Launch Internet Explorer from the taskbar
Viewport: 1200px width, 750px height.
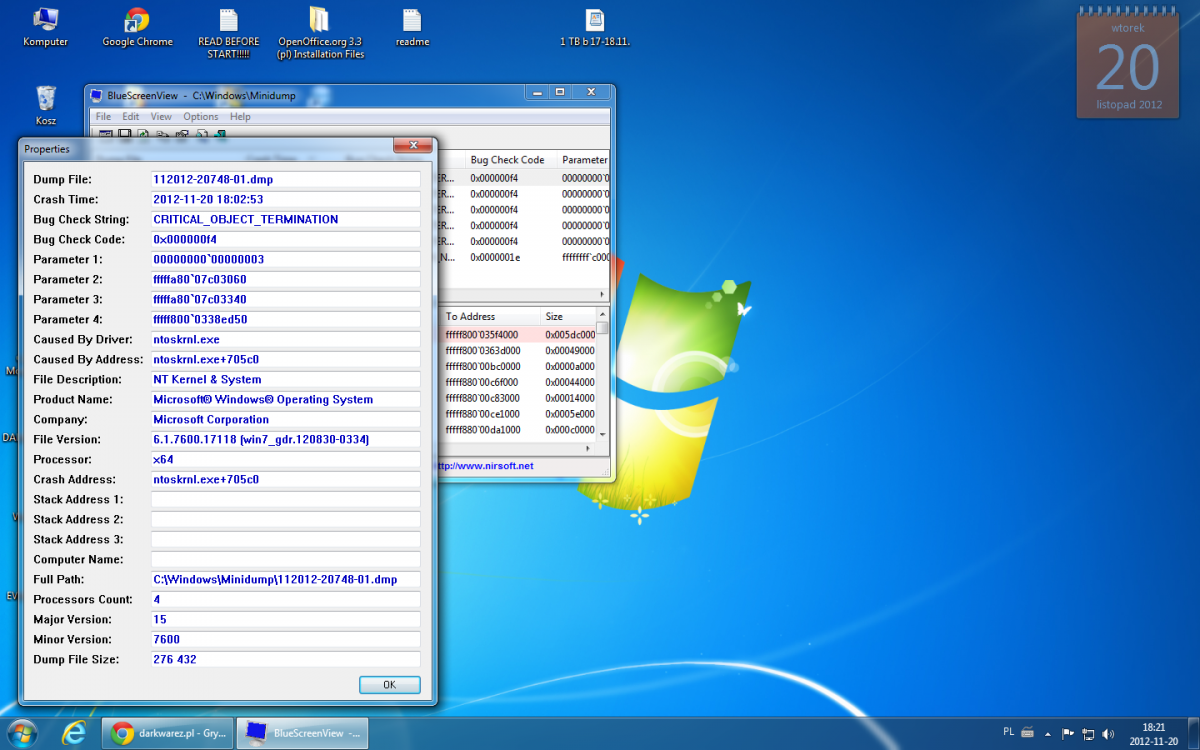point(74,733)
